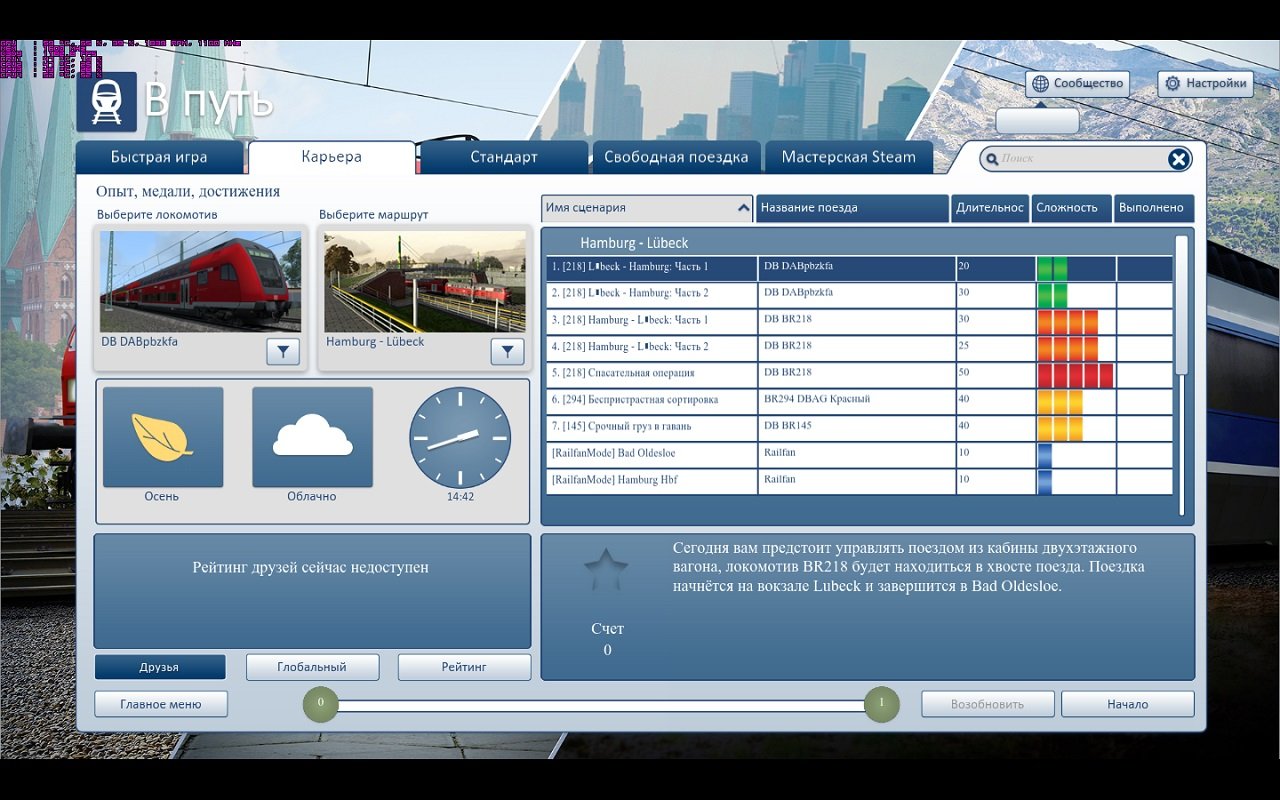
Task: Open Настройки with the gear icon
Action: tap(1205, 84)
